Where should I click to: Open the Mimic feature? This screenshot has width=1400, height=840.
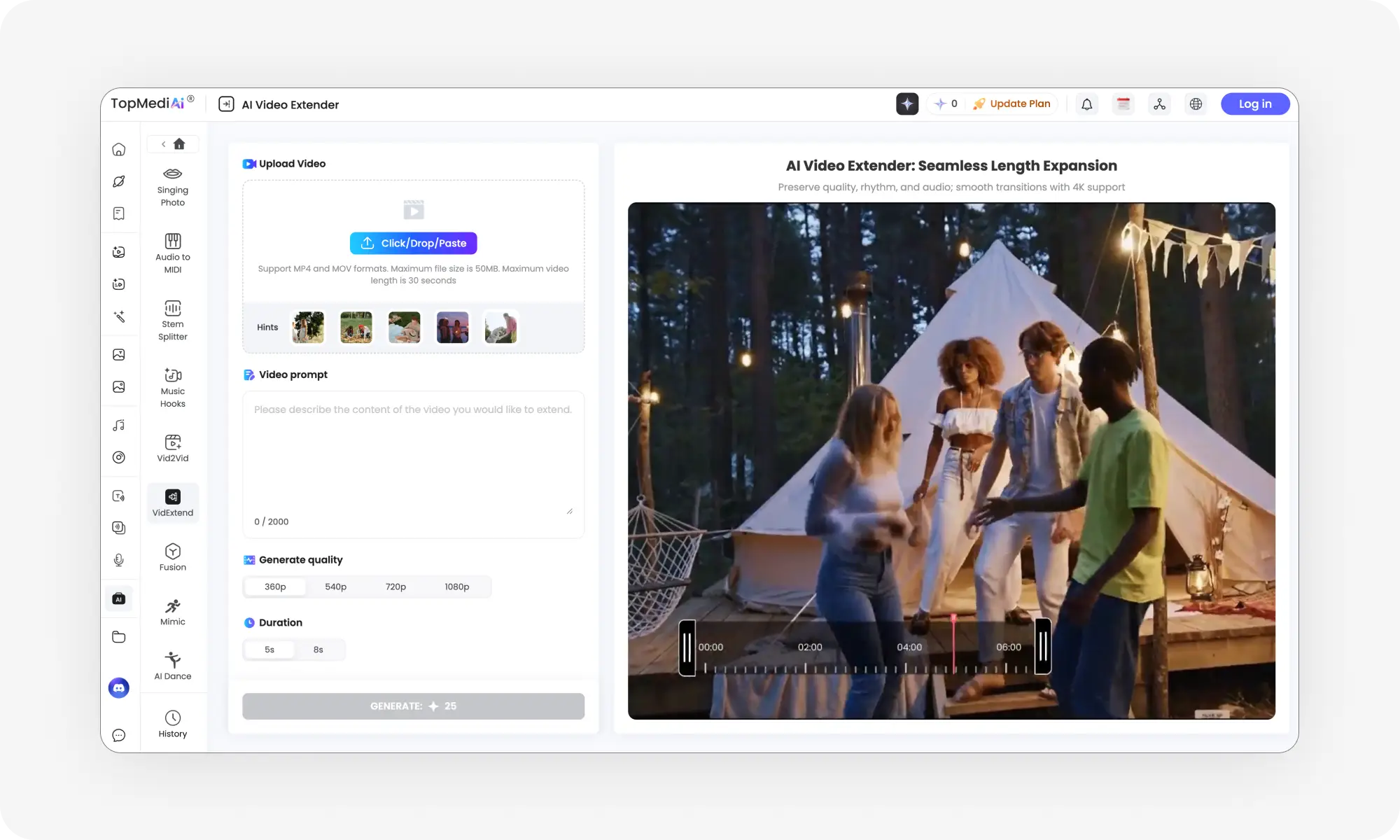tap(172, 611)
